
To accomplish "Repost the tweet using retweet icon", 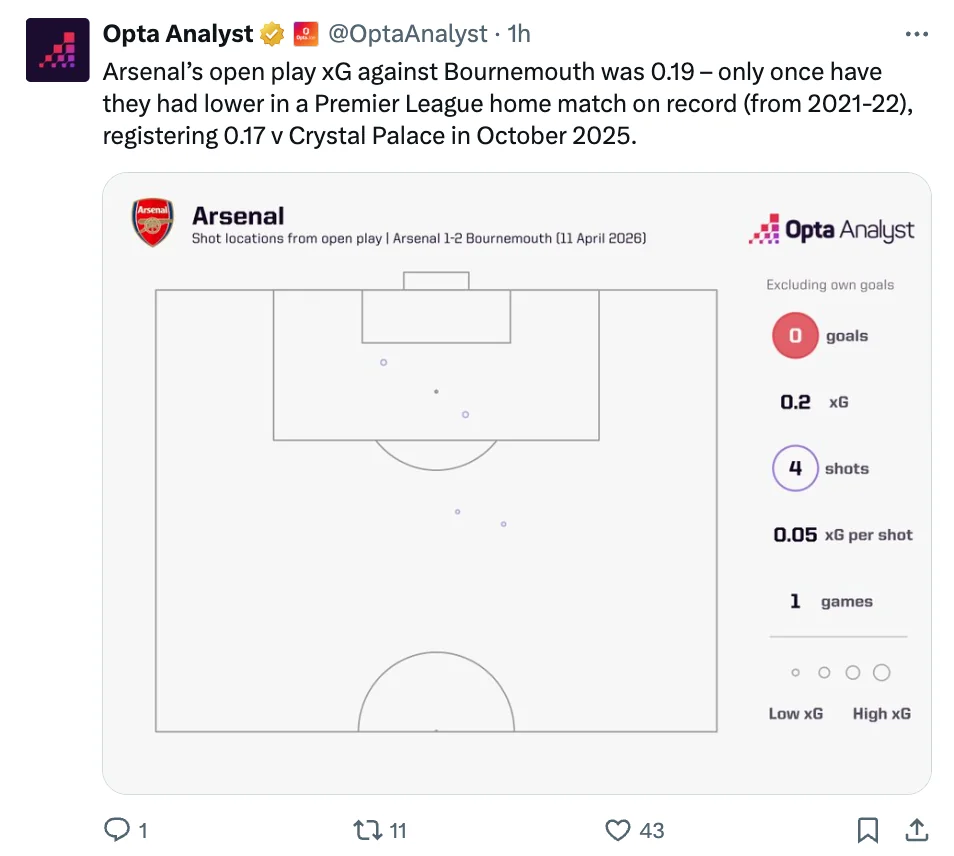I will click(x=366, y=830).
